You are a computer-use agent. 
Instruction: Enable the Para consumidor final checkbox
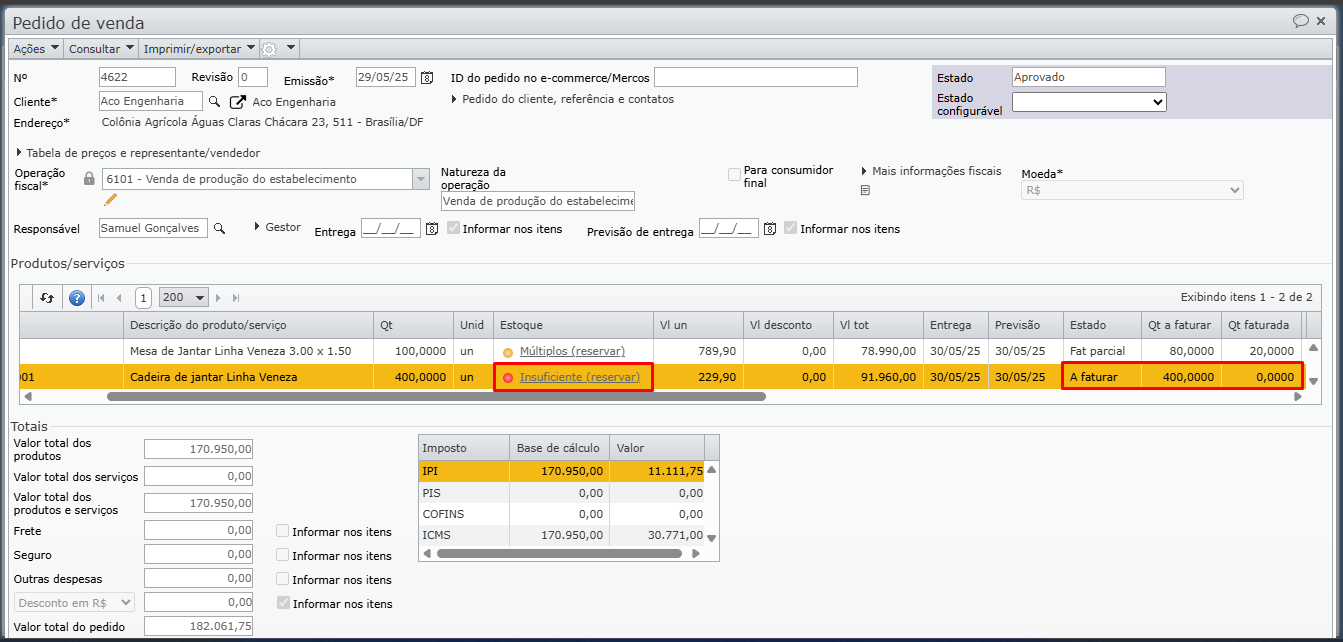[735, 175]
